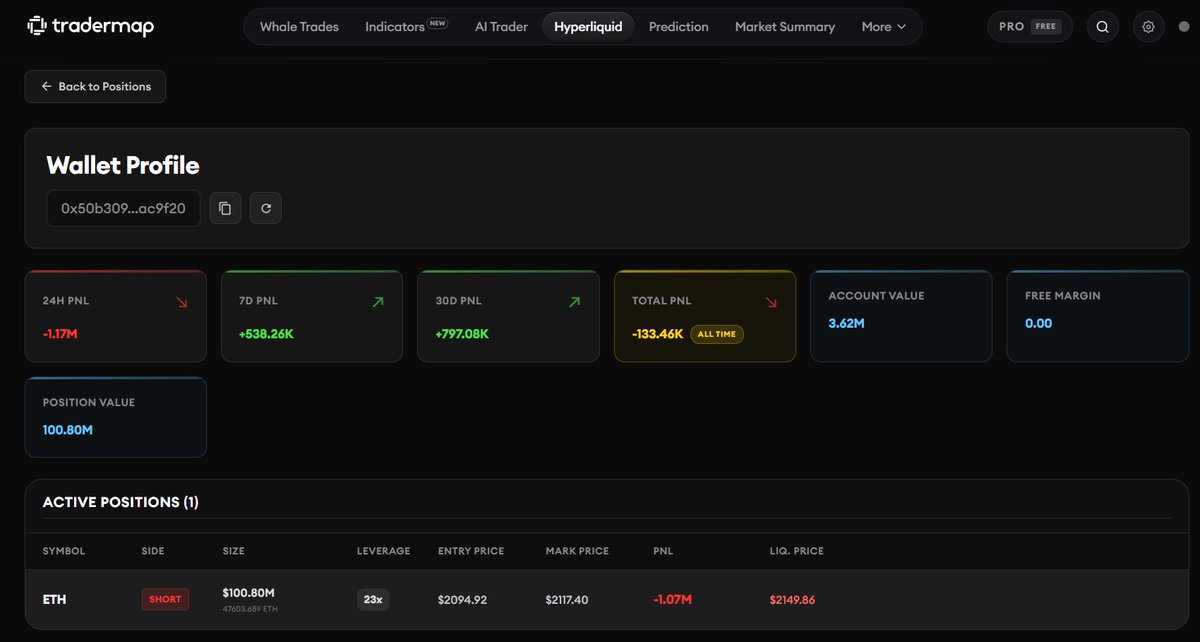This screenshot has width=1200, height=642.
Task: Click the SHORT side badge
Action: pyautogui.click(x=165, y=600)
